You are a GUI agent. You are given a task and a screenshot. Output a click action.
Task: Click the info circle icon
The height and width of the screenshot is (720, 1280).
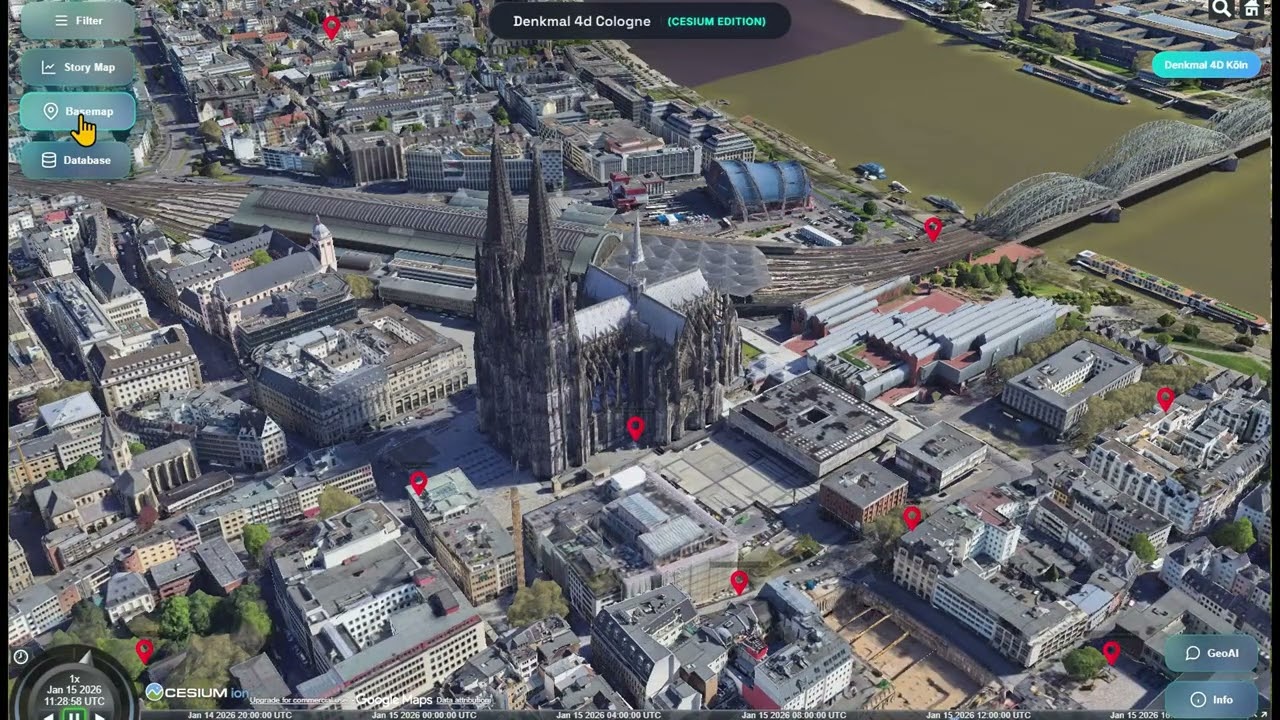coord(1199,700)
